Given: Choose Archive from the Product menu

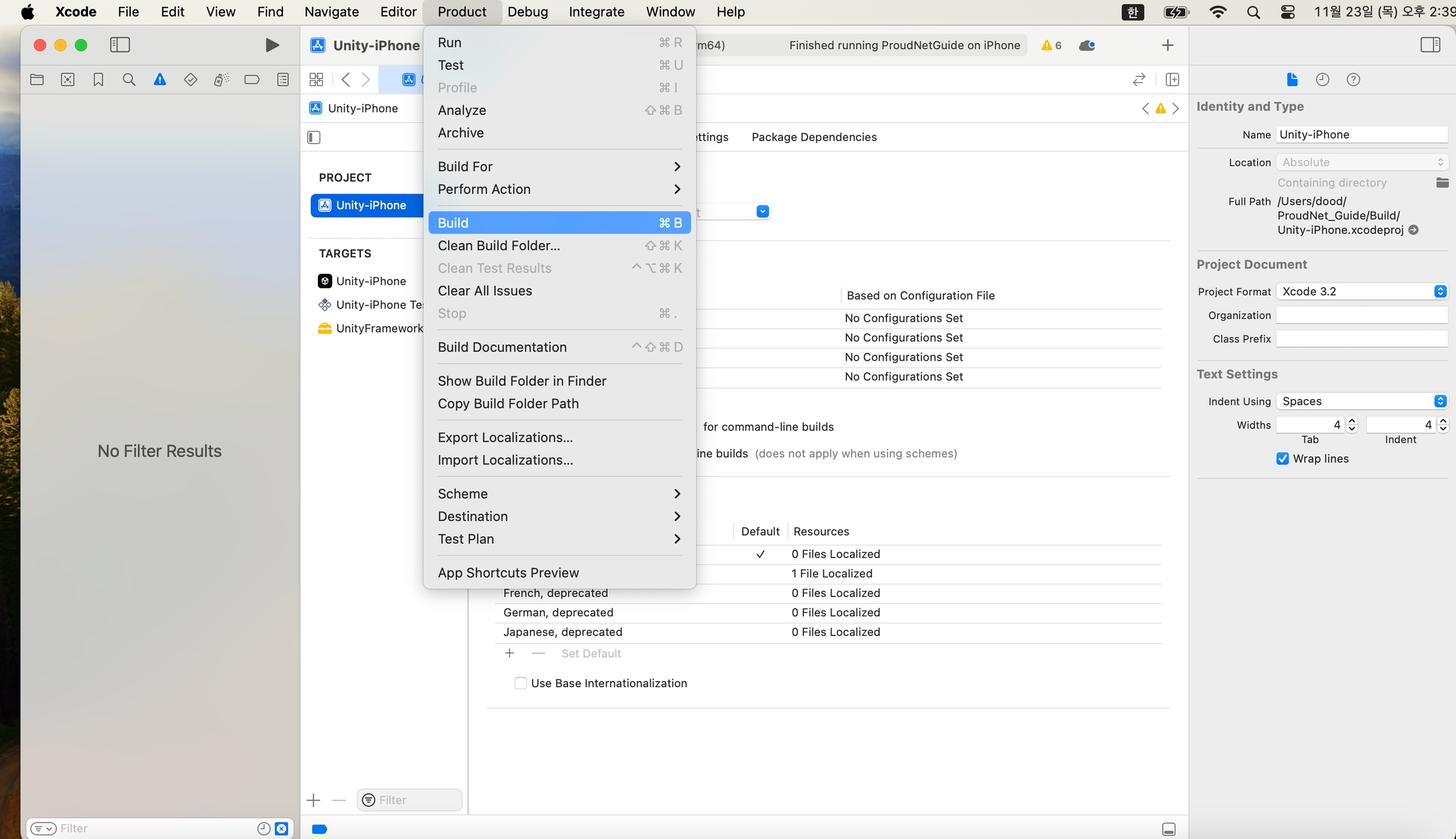Looking at the screenshot, I should coord(461,133).
